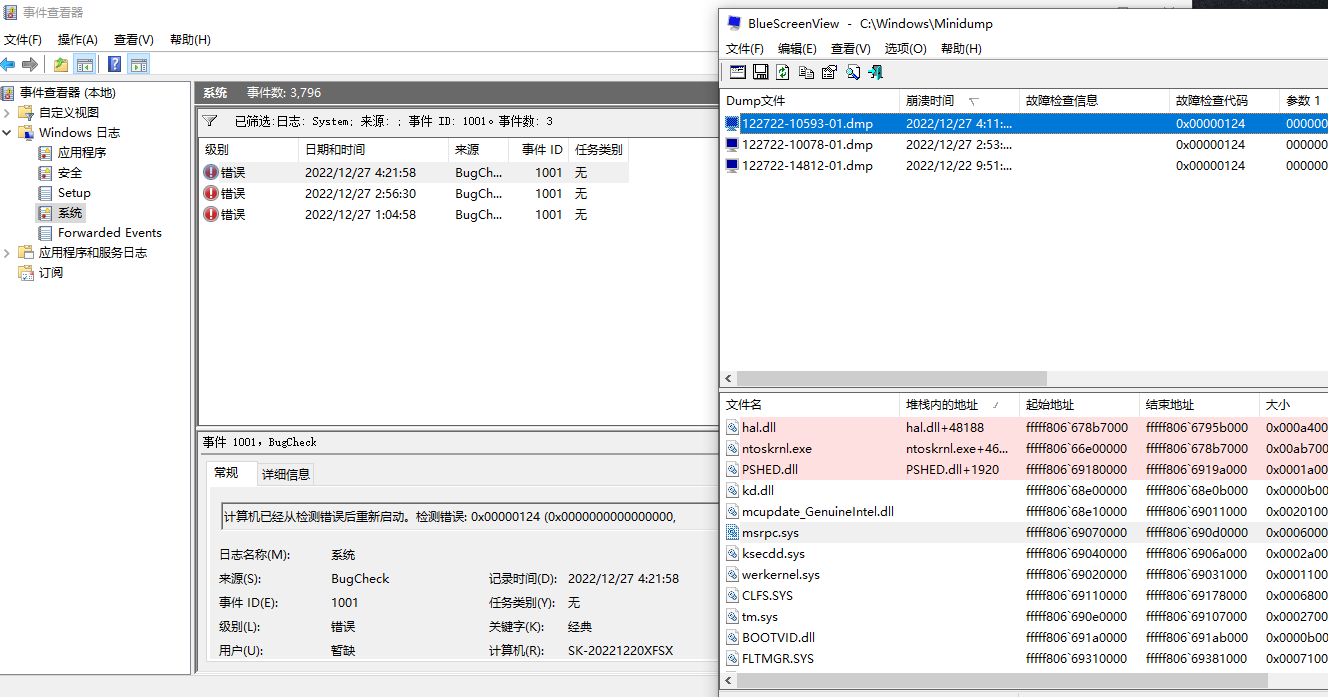The image size is (1328, 697).
Task: Open properties icon in BlueScreenView toolbar
Action: [x=829, y=72]
